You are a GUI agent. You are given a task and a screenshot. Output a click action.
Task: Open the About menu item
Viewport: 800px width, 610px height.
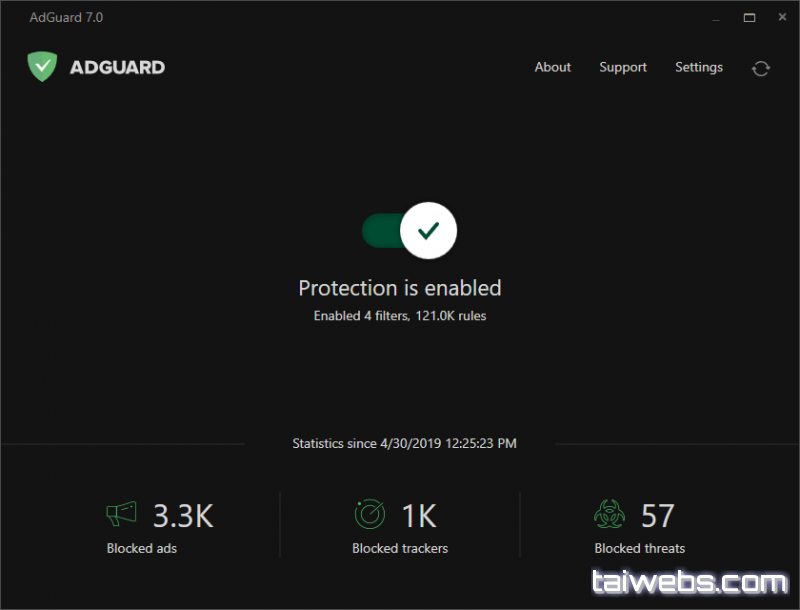[x=552, y=67]
